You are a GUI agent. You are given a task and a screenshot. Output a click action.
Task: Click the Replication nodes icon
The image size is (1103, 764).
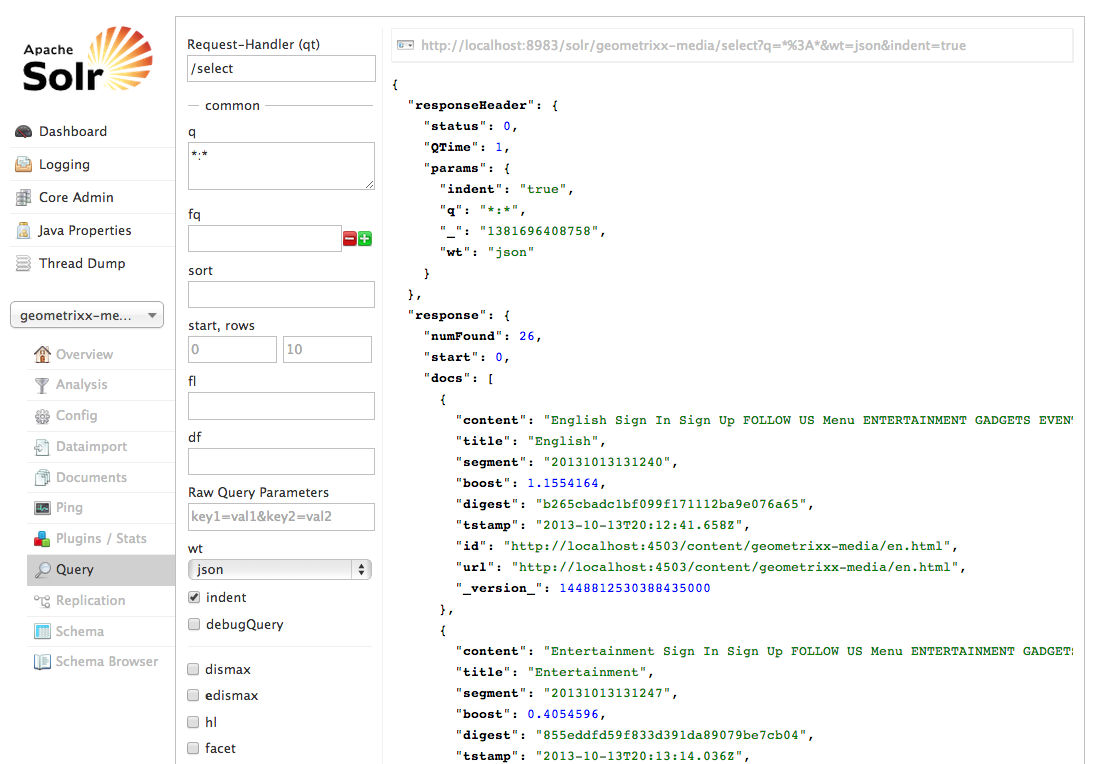[42, 601]
